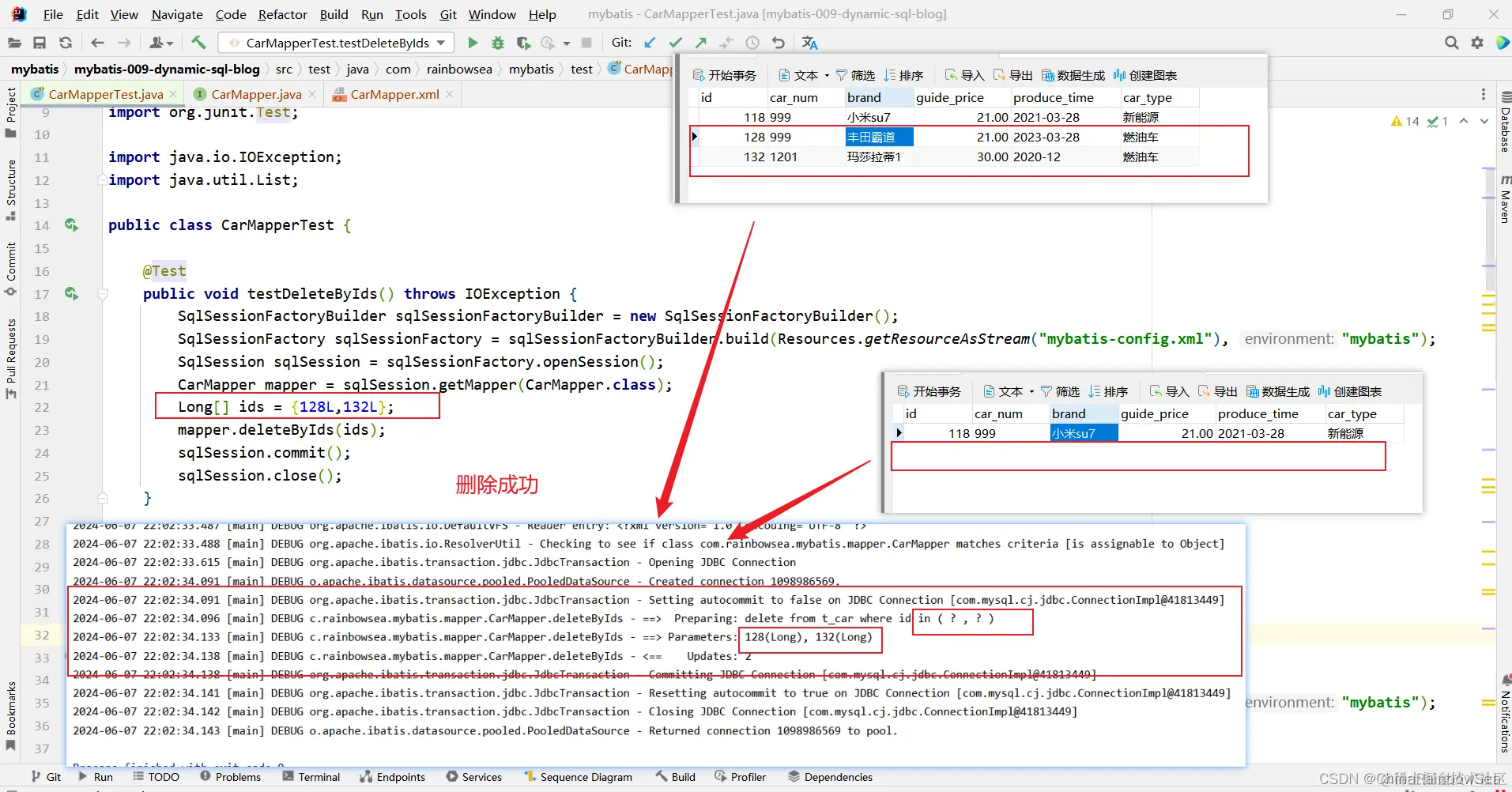Screen dimensions: 1512x792
Task: Click 创建图表 in the lower table window
Action: tap(1349, 391)
